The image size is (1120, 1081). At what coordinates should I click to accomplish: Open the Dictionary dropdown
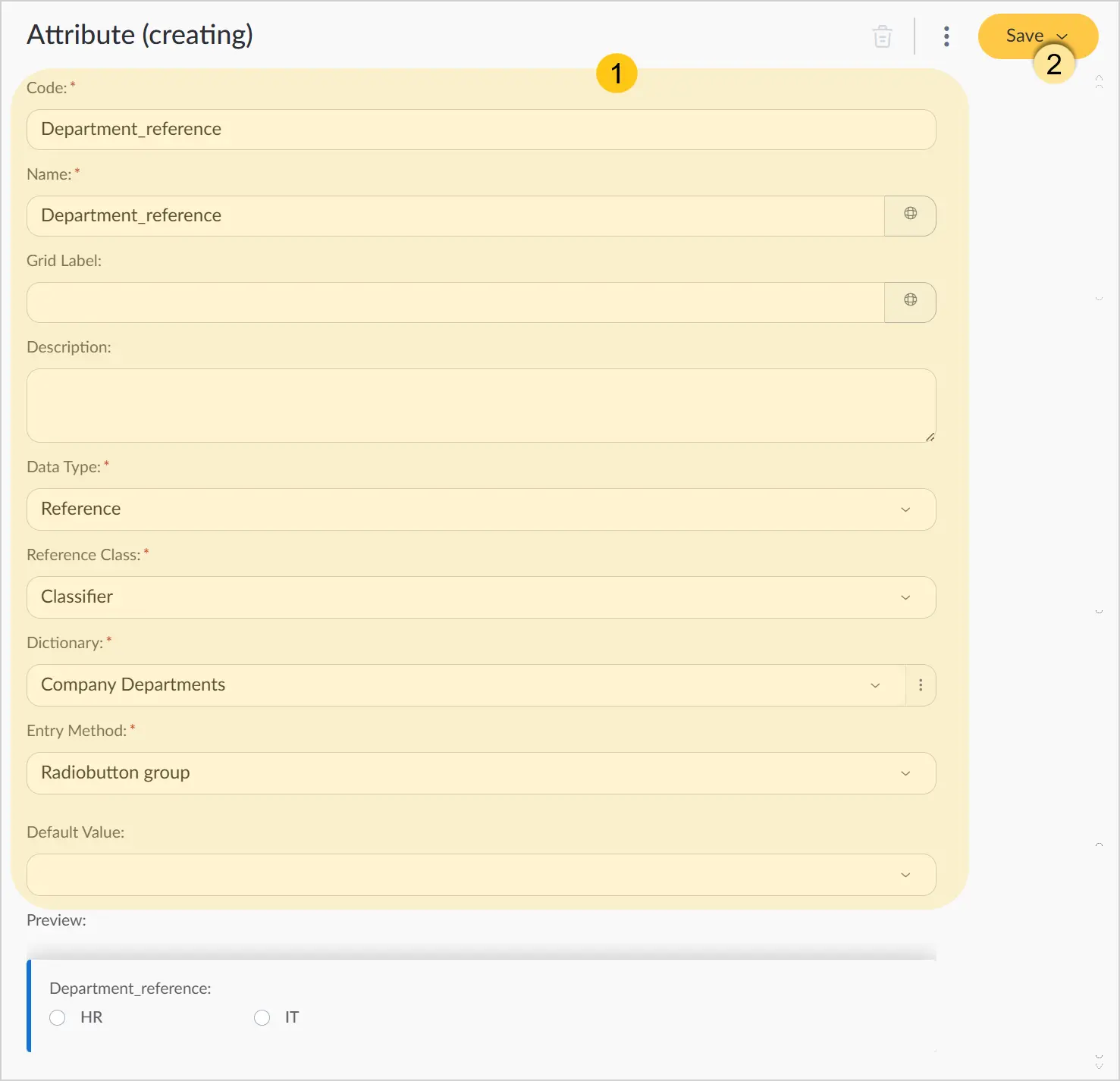(x=466, y=685)
